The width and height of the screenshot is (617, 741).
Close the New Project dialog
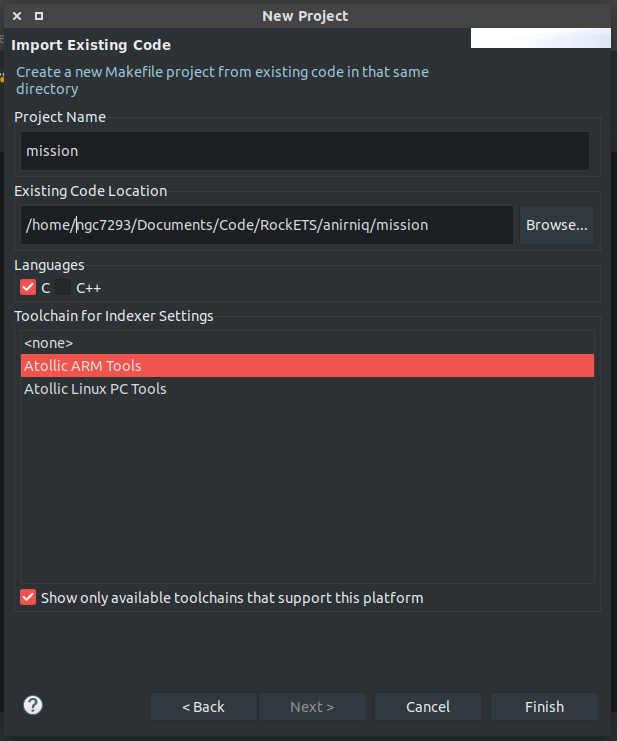click(x=17, y=16)
